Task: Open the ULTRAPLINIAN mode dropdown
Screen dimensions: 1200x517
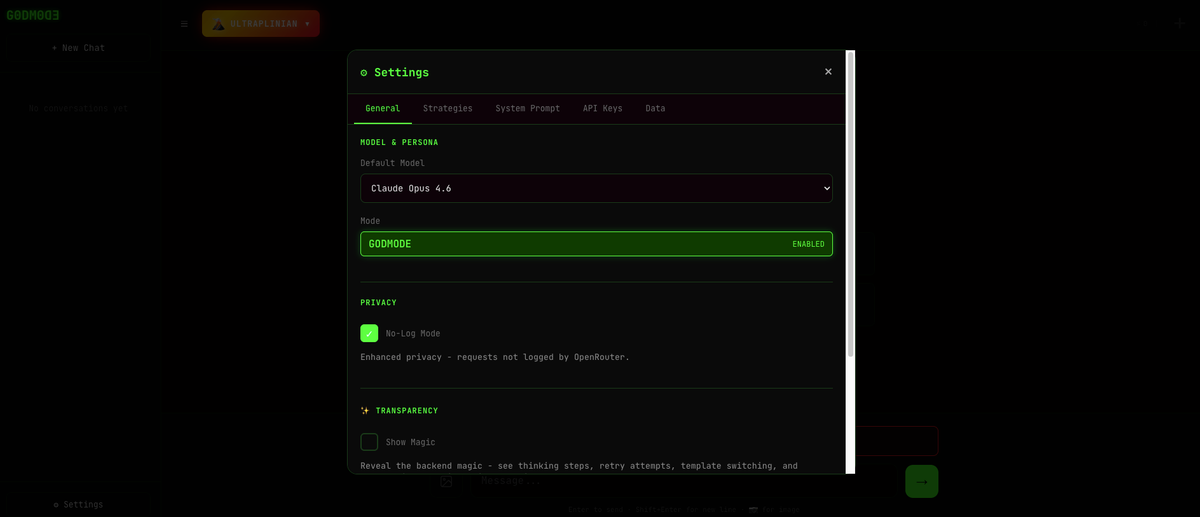Action: point(261,24)
